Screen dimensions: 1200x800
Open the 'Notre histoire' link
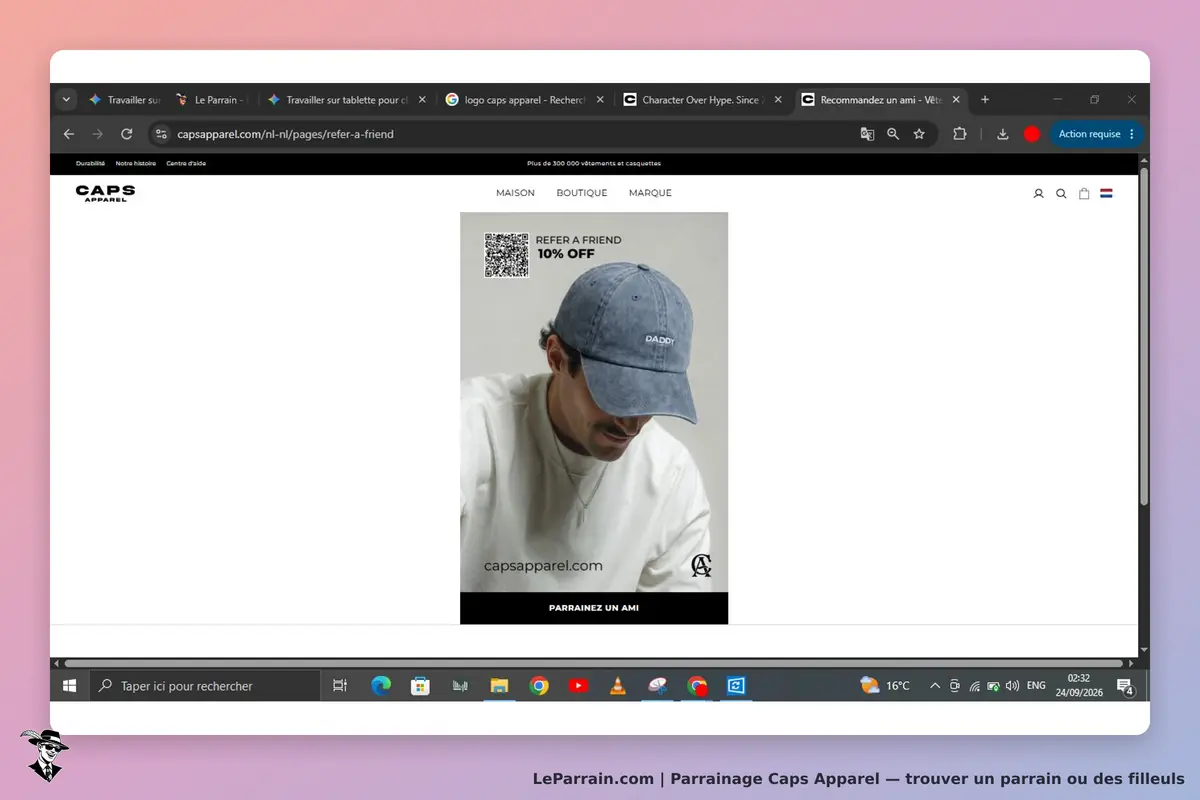[135, 163]
